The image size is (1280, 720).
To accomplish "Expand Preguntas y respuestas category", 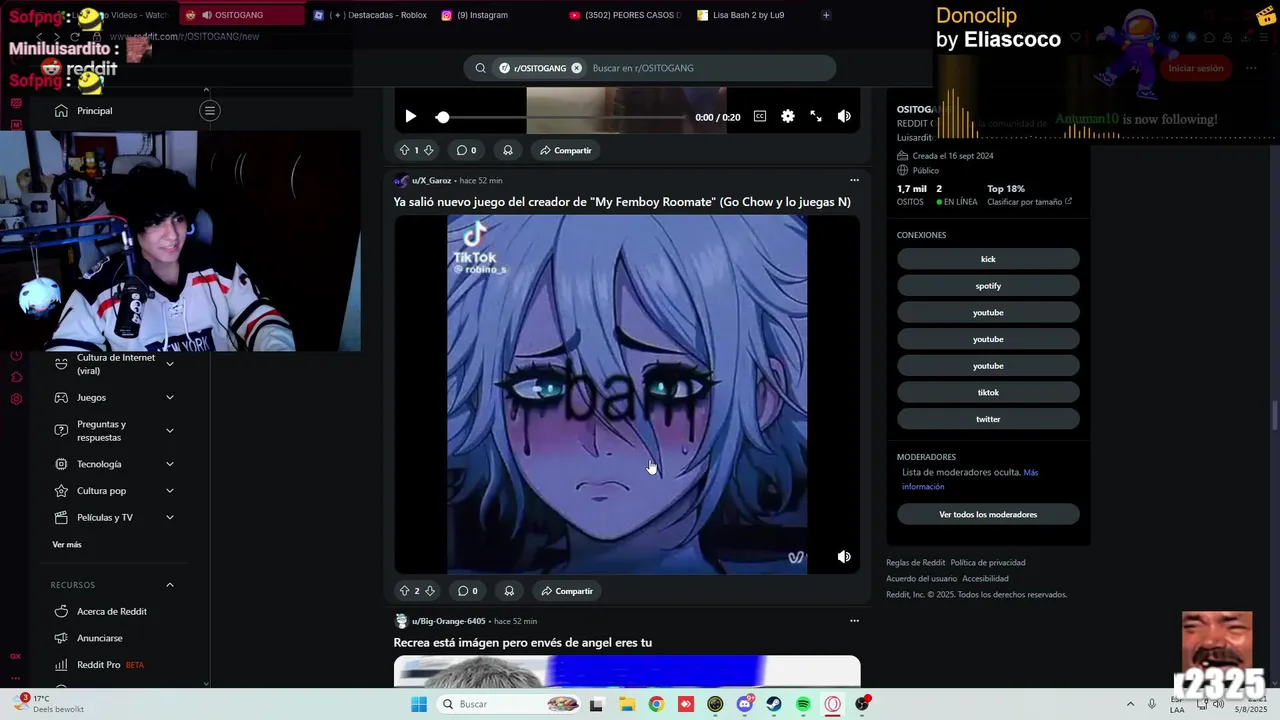I will [169, 431].
